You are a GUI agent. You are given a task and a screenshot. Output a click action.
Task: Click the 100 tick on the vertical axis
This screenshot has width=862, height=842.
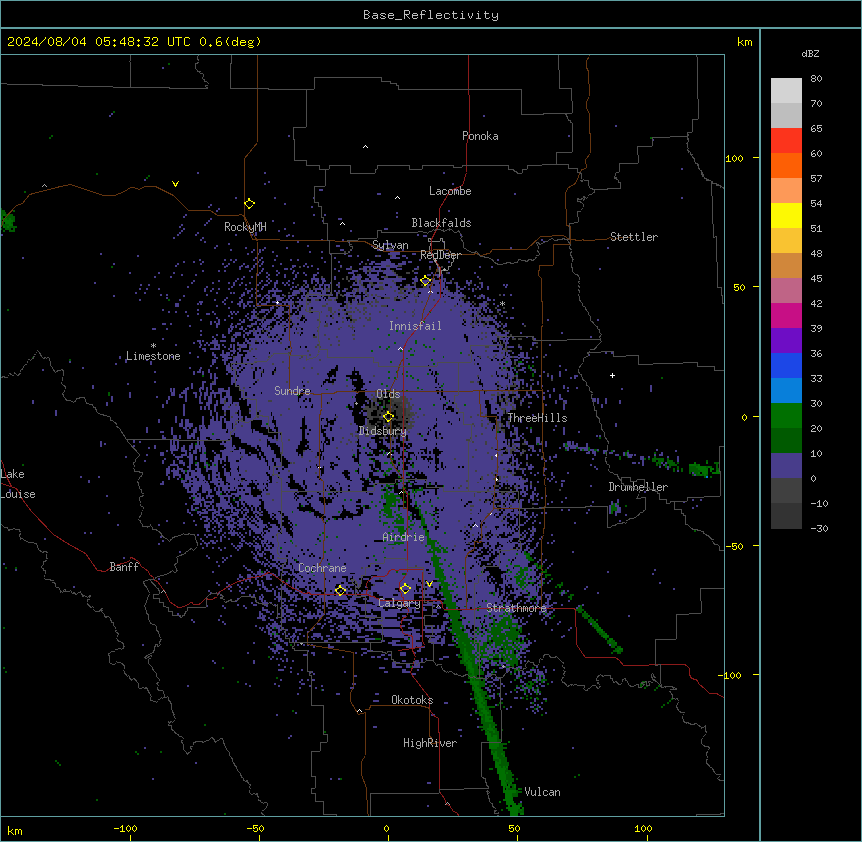(x=734, y=158)
